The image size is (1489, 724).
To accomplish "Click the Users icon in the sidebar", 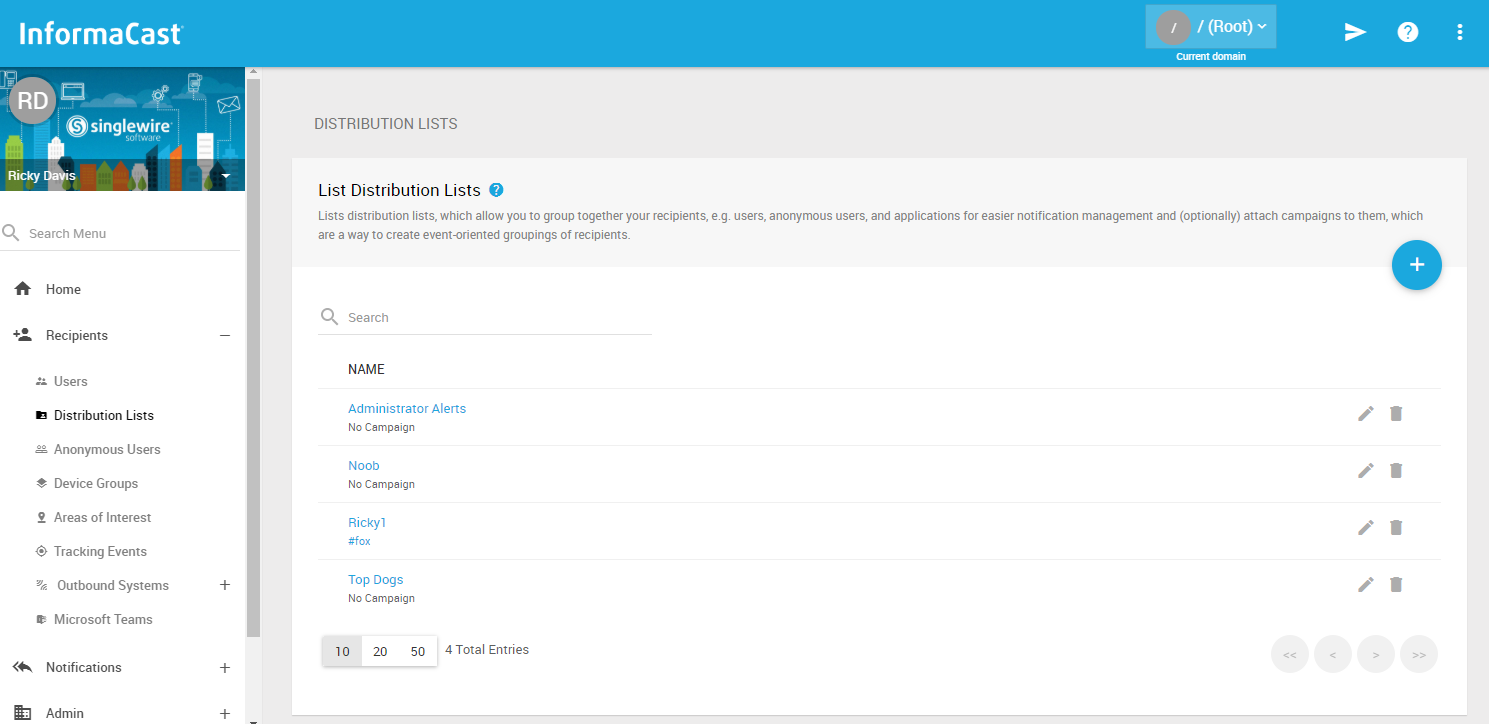I will (40, 381).
